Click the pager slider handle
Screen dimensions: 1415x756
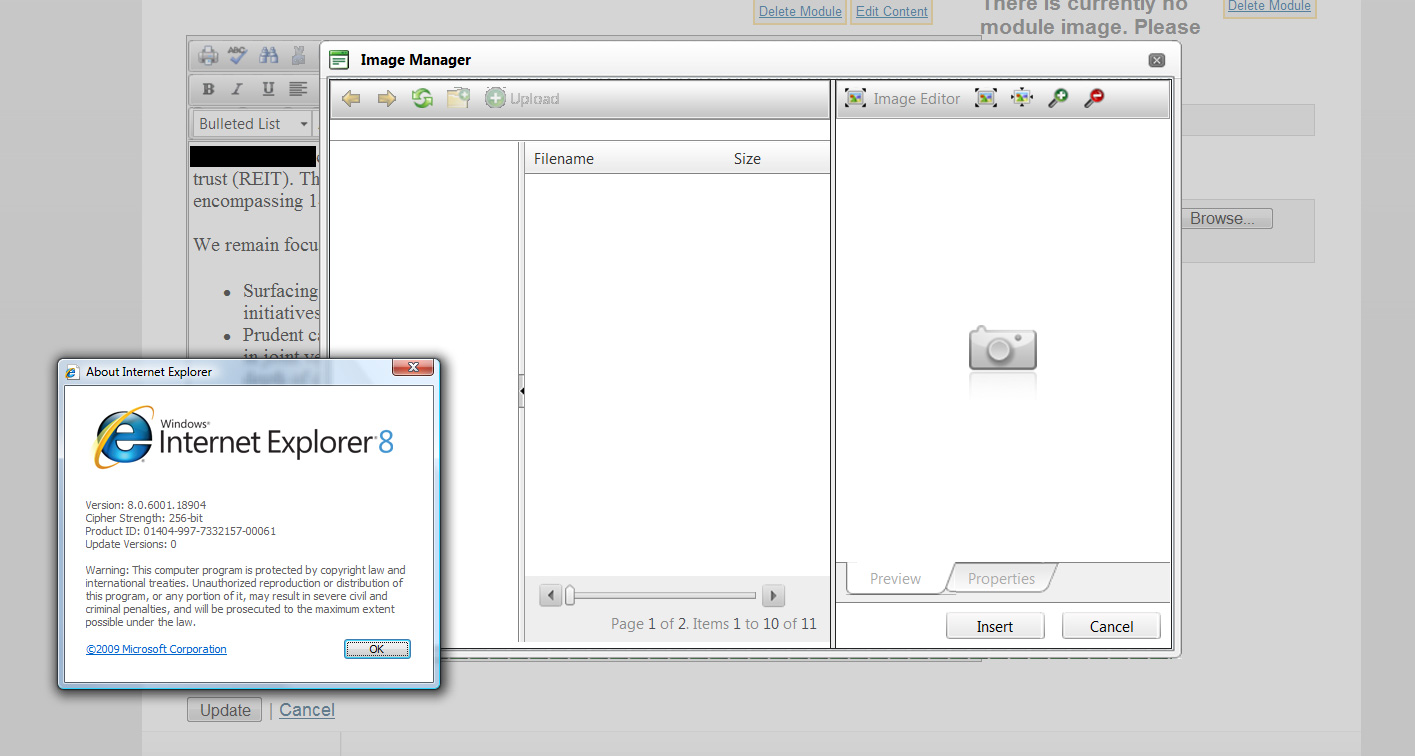pos(570,596)
